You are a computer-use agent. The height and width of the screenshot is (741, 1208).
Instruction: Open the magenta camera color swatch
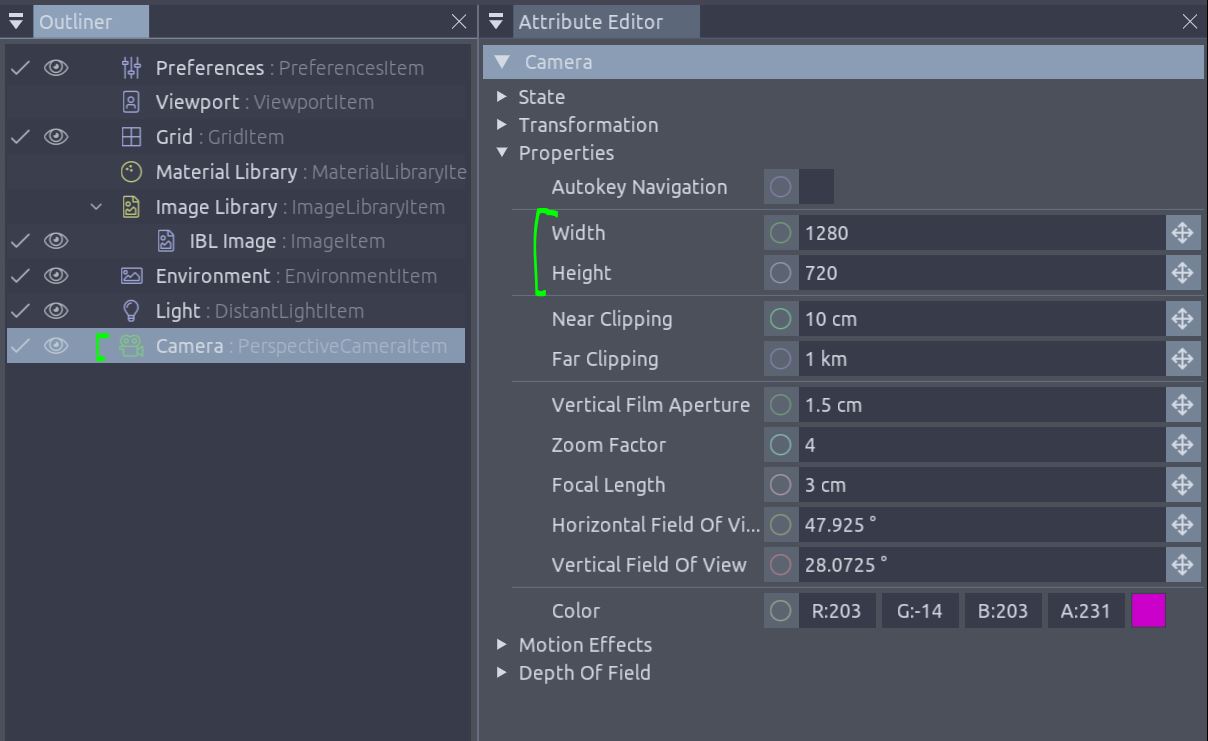1148,611
